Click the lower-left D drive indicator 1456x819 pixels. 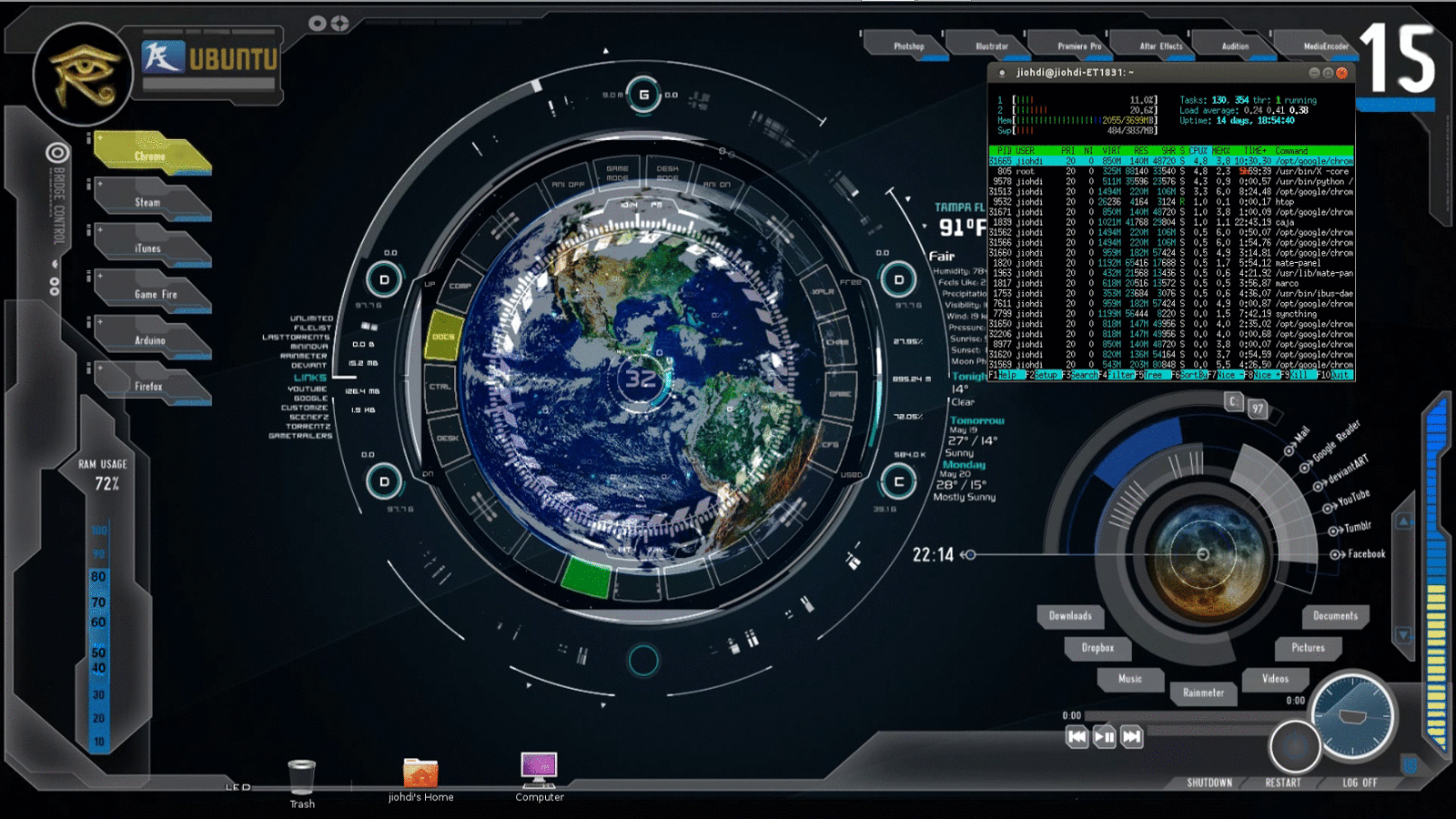click(384, 481)
